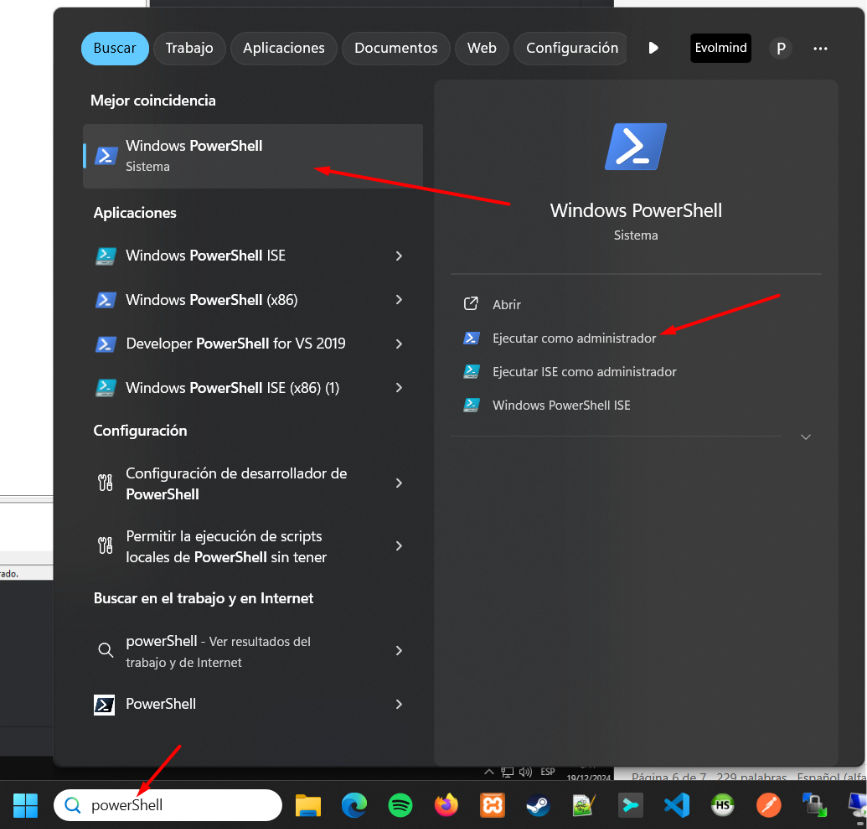Open the Windows Start menu
Viewport: 867px width, 829px height.
click(25, 805)
